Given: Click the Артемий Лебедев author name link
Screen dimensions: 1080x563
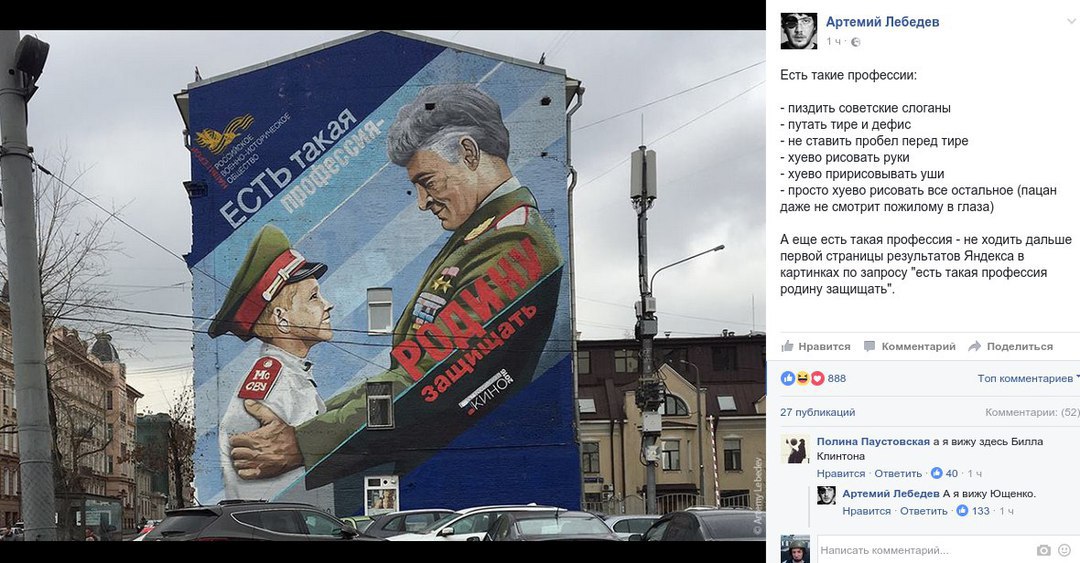Looking at the screenshot, I should click(882, 22).
